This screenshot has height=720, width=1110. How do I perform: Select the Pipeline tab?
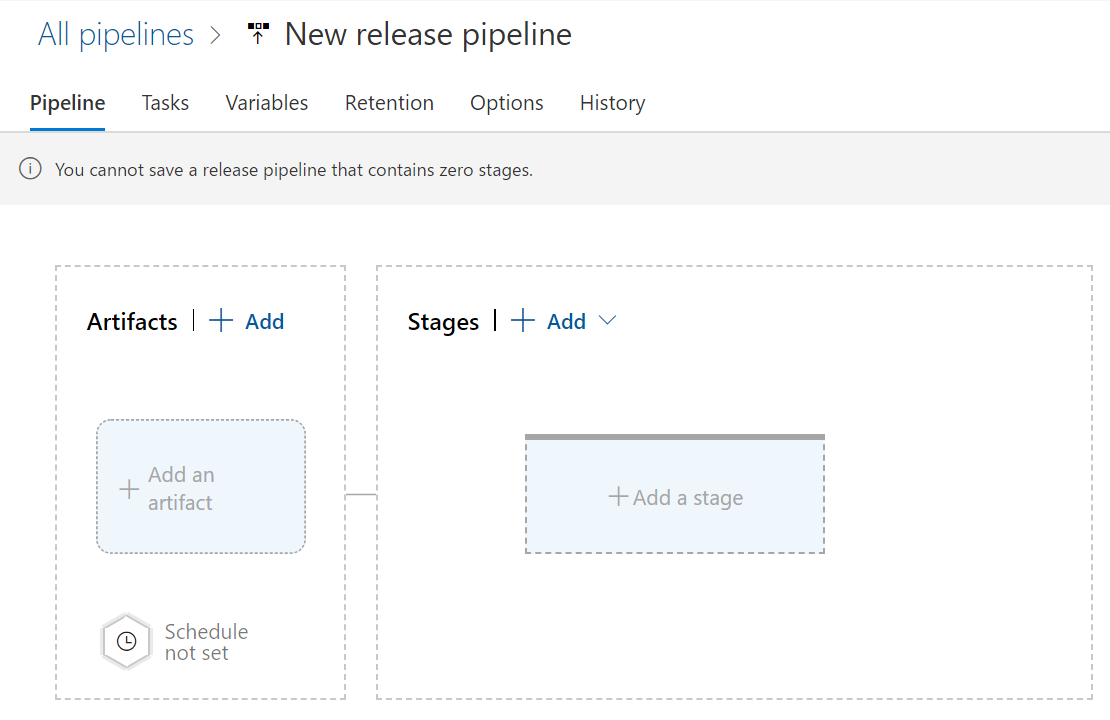(68, 103)
